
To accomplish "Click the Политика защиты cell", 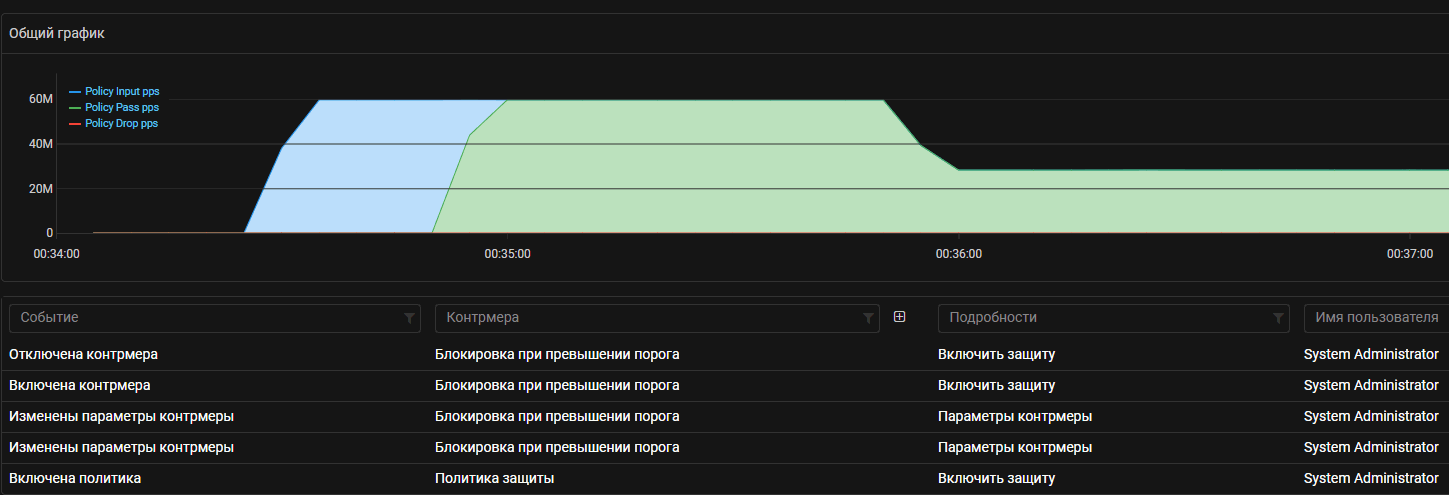I will (x=494, y=478).
